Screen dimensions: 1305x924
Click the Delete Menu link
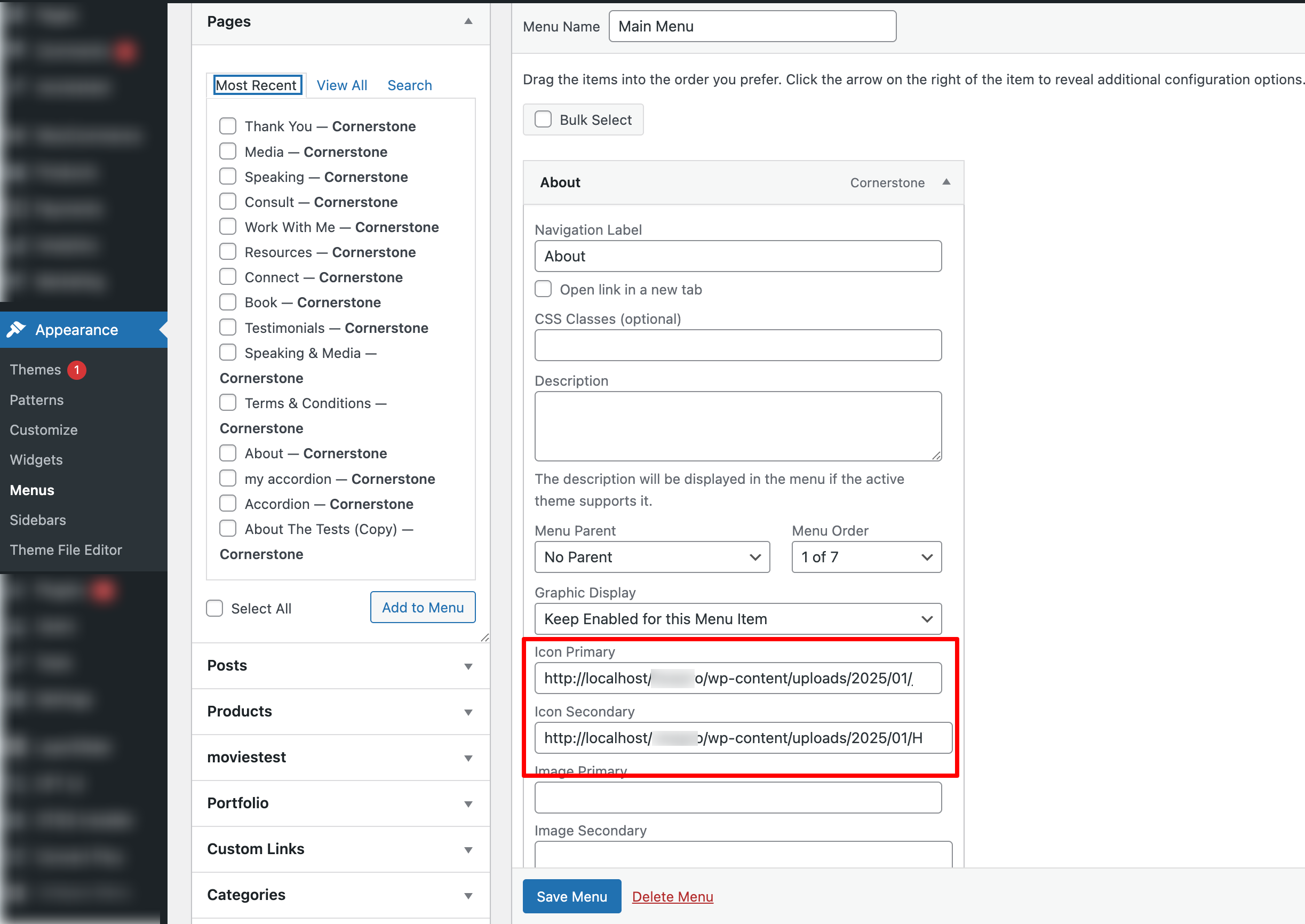coord(672,897)
